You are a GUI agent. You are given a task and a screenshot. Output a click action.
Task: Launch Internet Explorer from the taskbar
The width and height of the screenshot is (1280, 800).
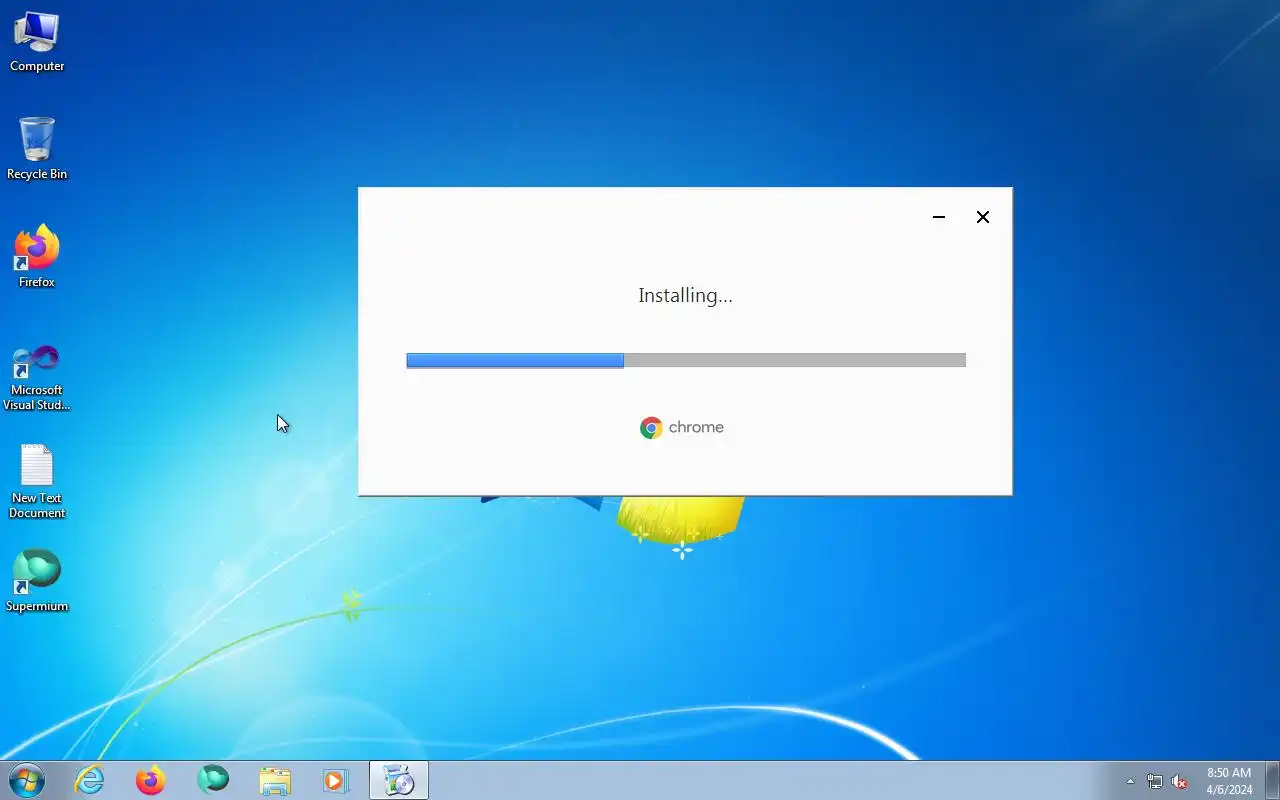(x=90, y=780)
